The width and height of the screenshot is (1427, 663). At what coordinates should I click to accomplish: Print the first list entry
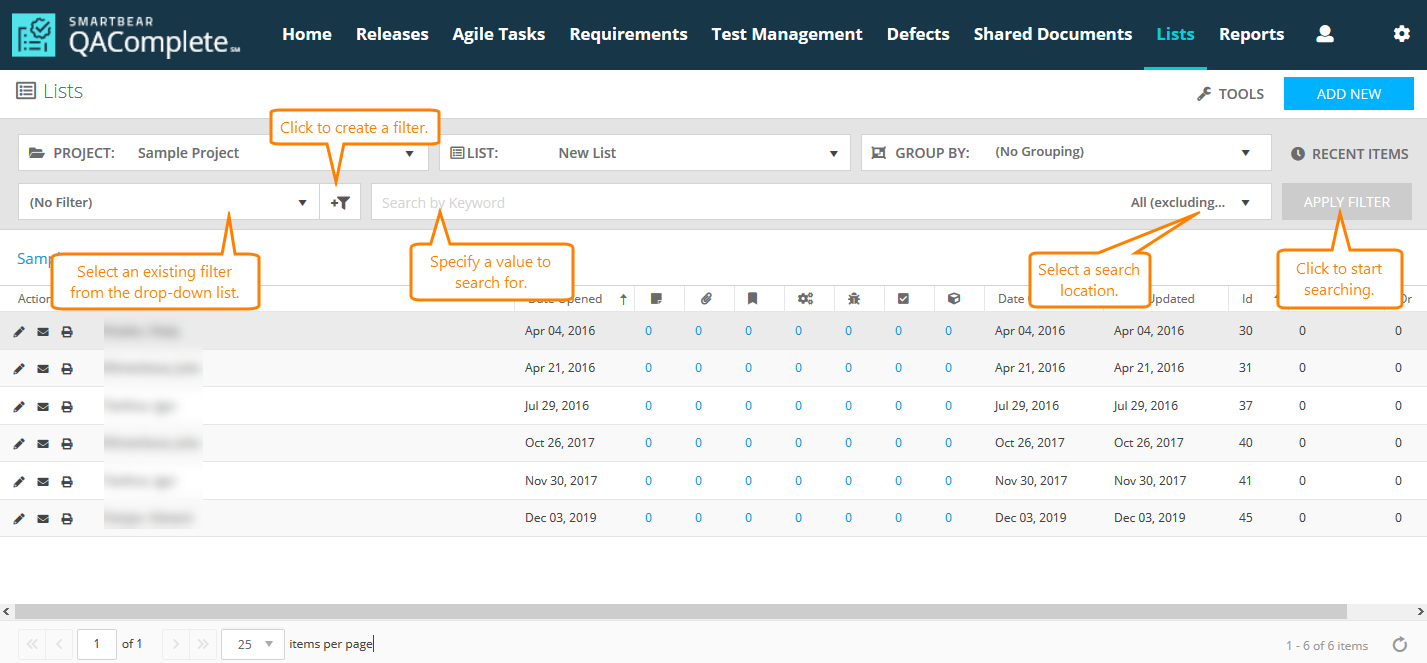[x=67, y=330]
